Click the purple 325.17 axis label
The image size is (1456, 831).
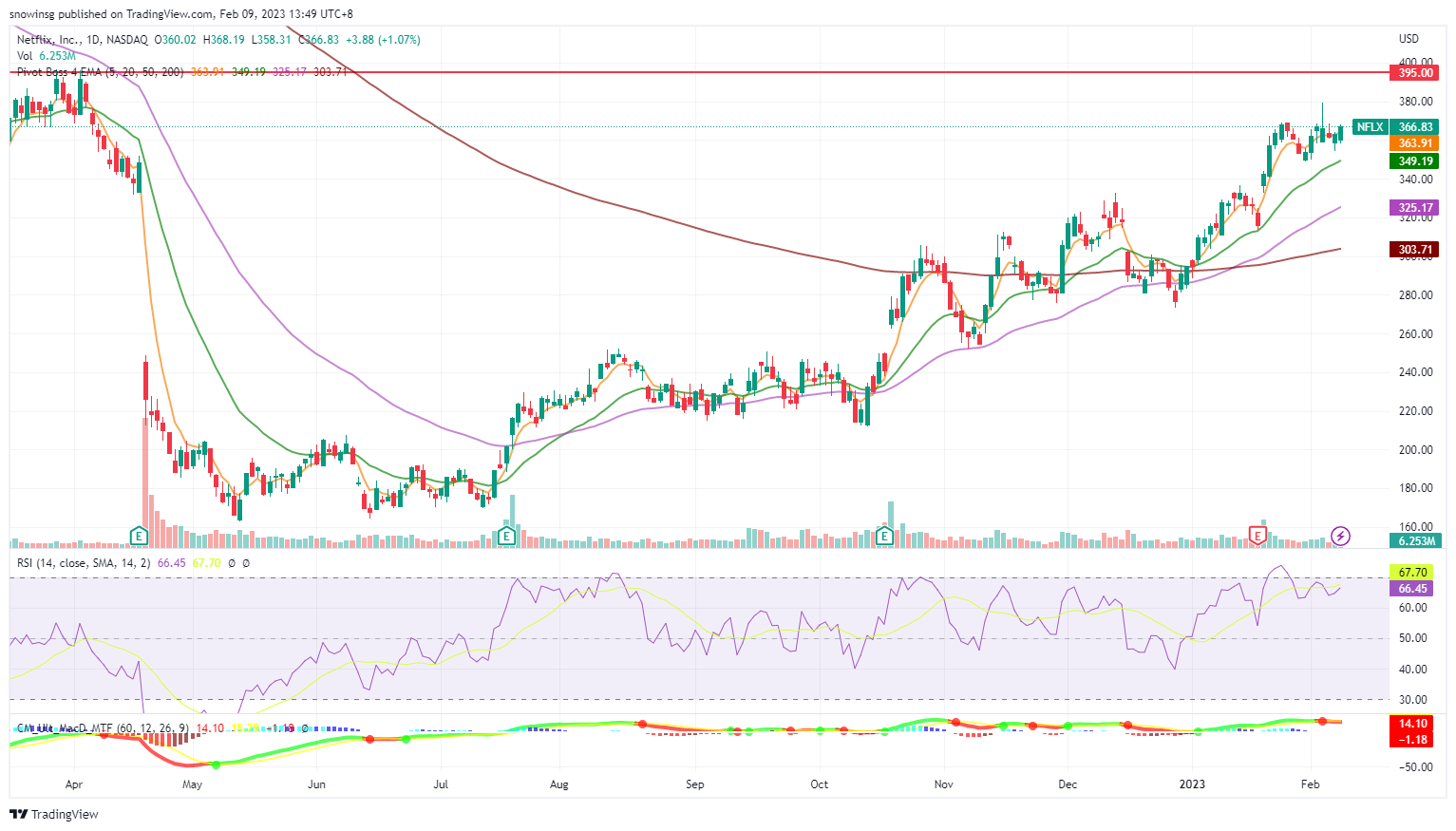point(1415,208)
